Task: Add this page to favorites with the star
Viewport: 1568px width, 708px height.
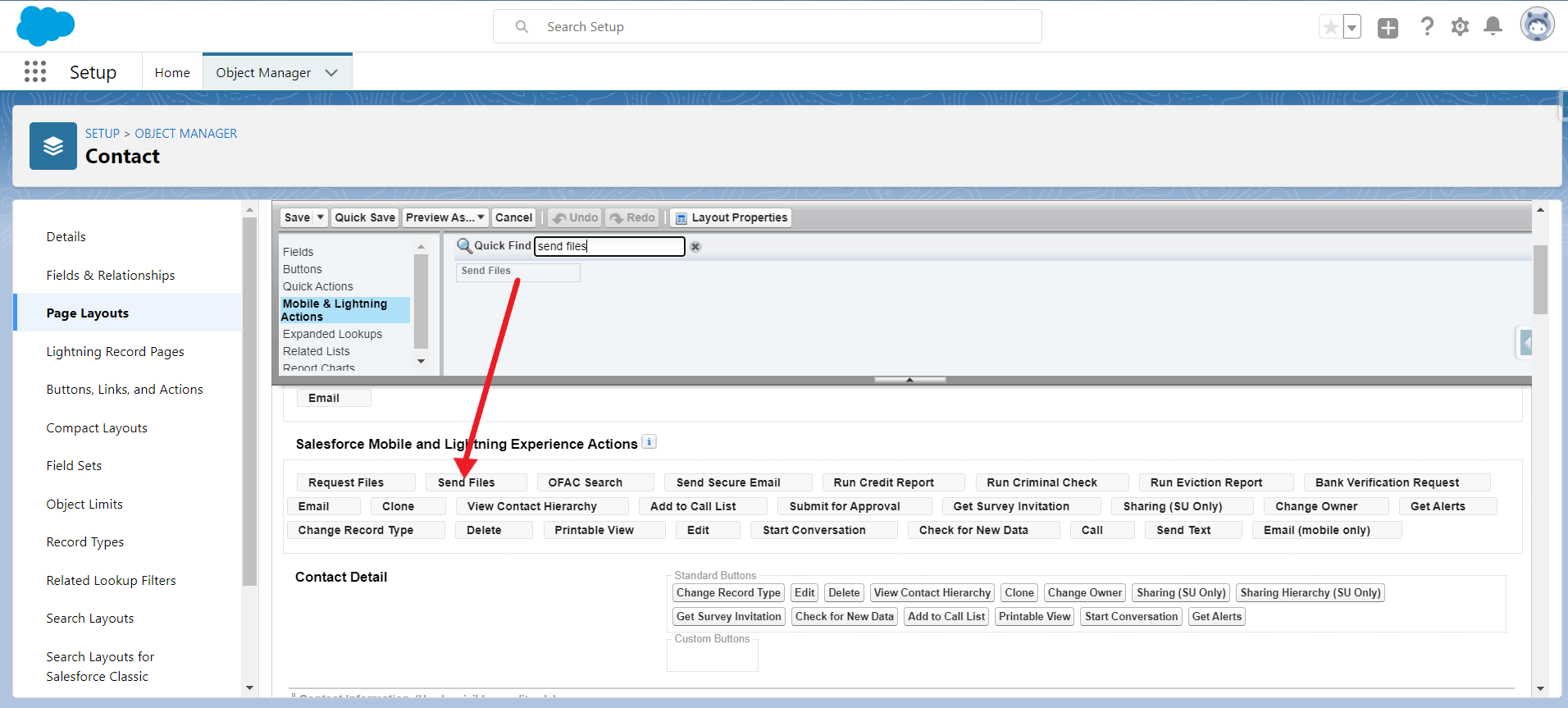Action: point(1330,27)
